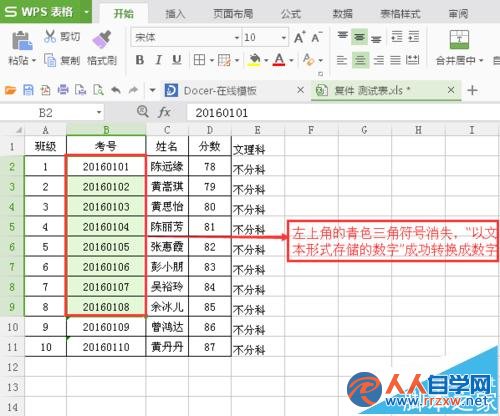This screenshot has height=416, width=500.
Task: Select column F header
Action: coord(311,130)
